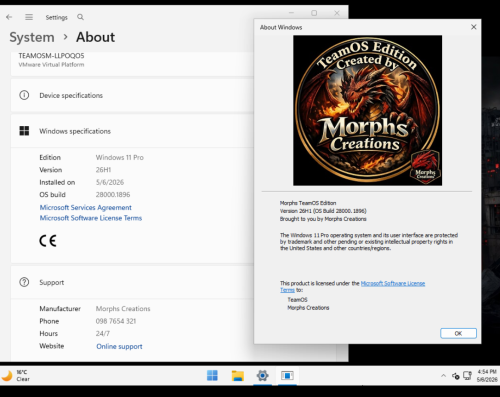
Task: Open the Windows Start button
Action: coord(212,376)
